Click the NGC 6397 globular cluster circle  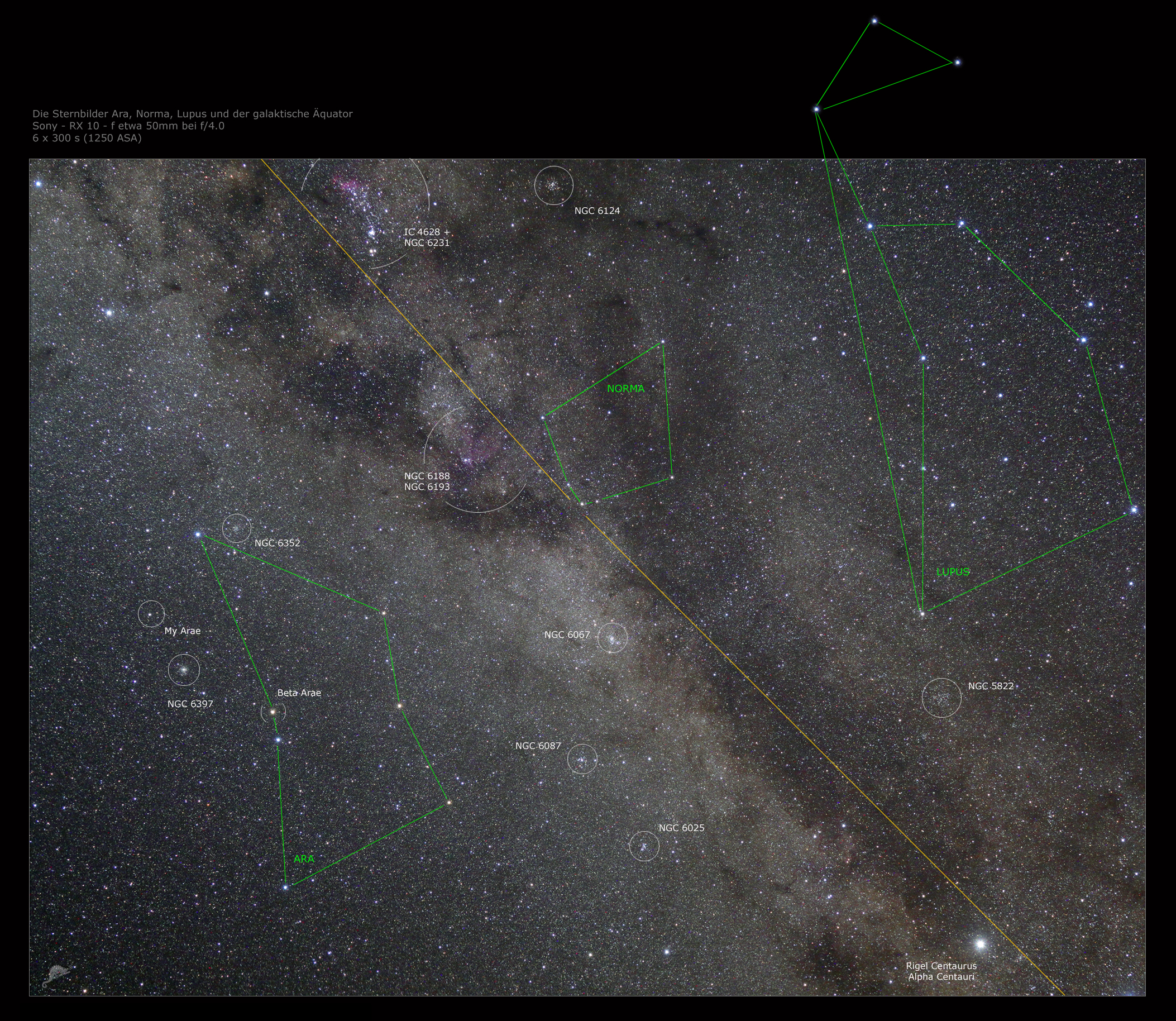(184, 670)
